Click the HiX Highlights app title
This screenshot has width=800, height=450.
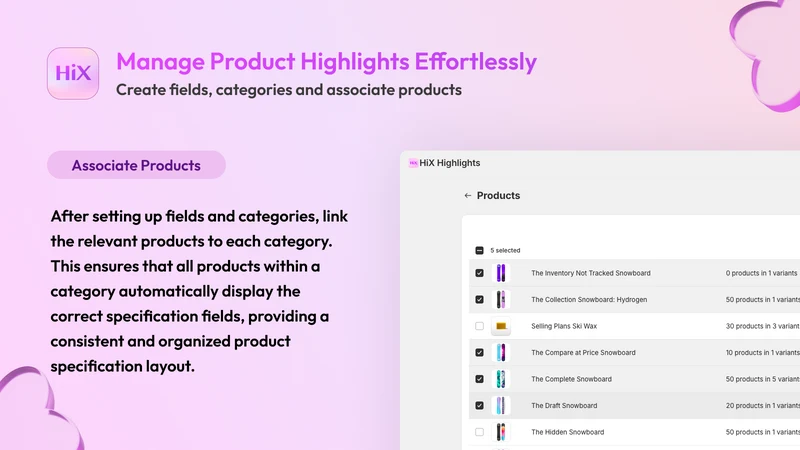pos(449,163)
